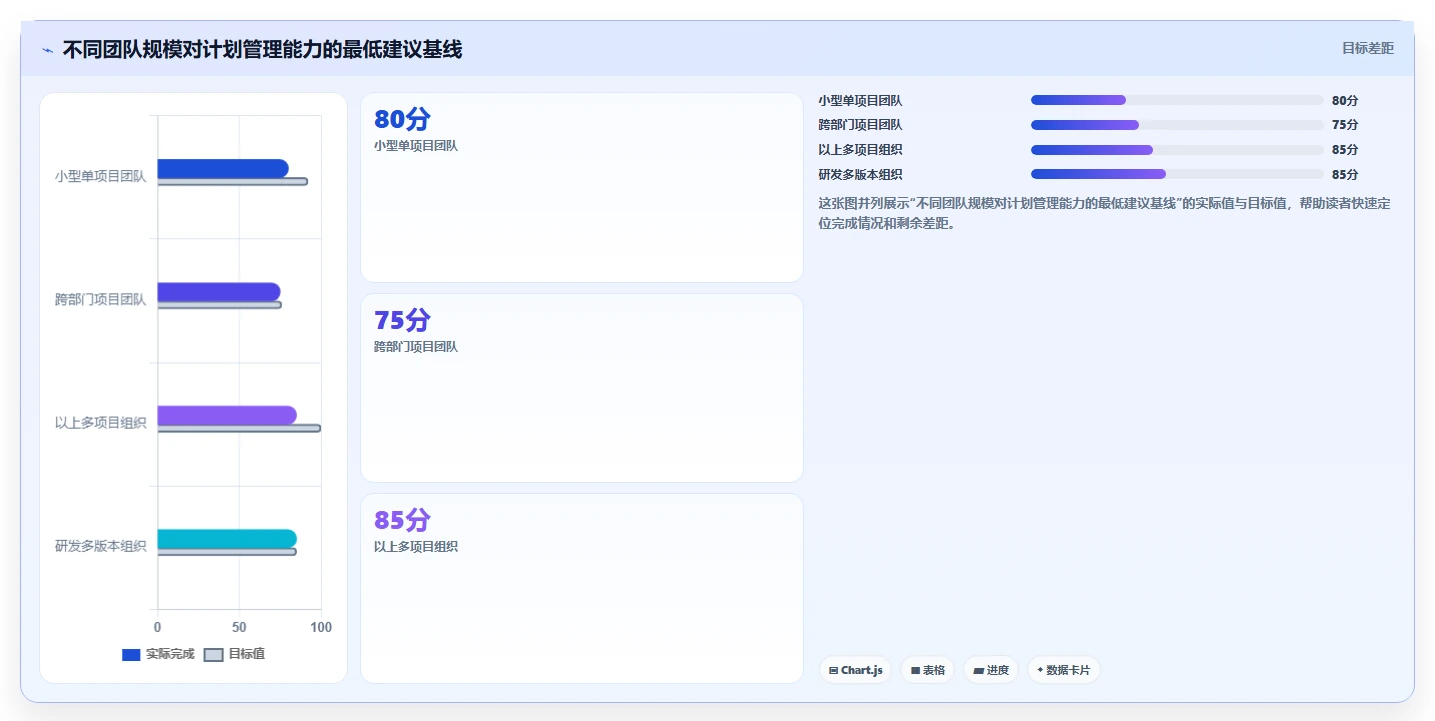Toggle the 实际完成 legend swatch
Viewport: 1435px width, 721px height.
click(131, 655)
